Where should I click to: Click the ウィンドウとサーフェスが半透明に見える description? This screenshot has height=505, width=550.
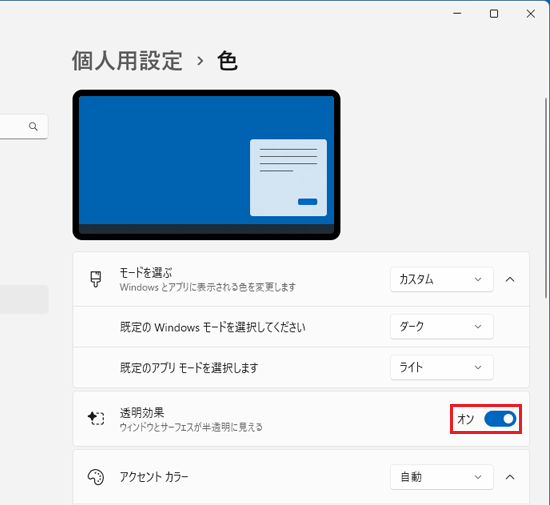click(x=191, y=427)
